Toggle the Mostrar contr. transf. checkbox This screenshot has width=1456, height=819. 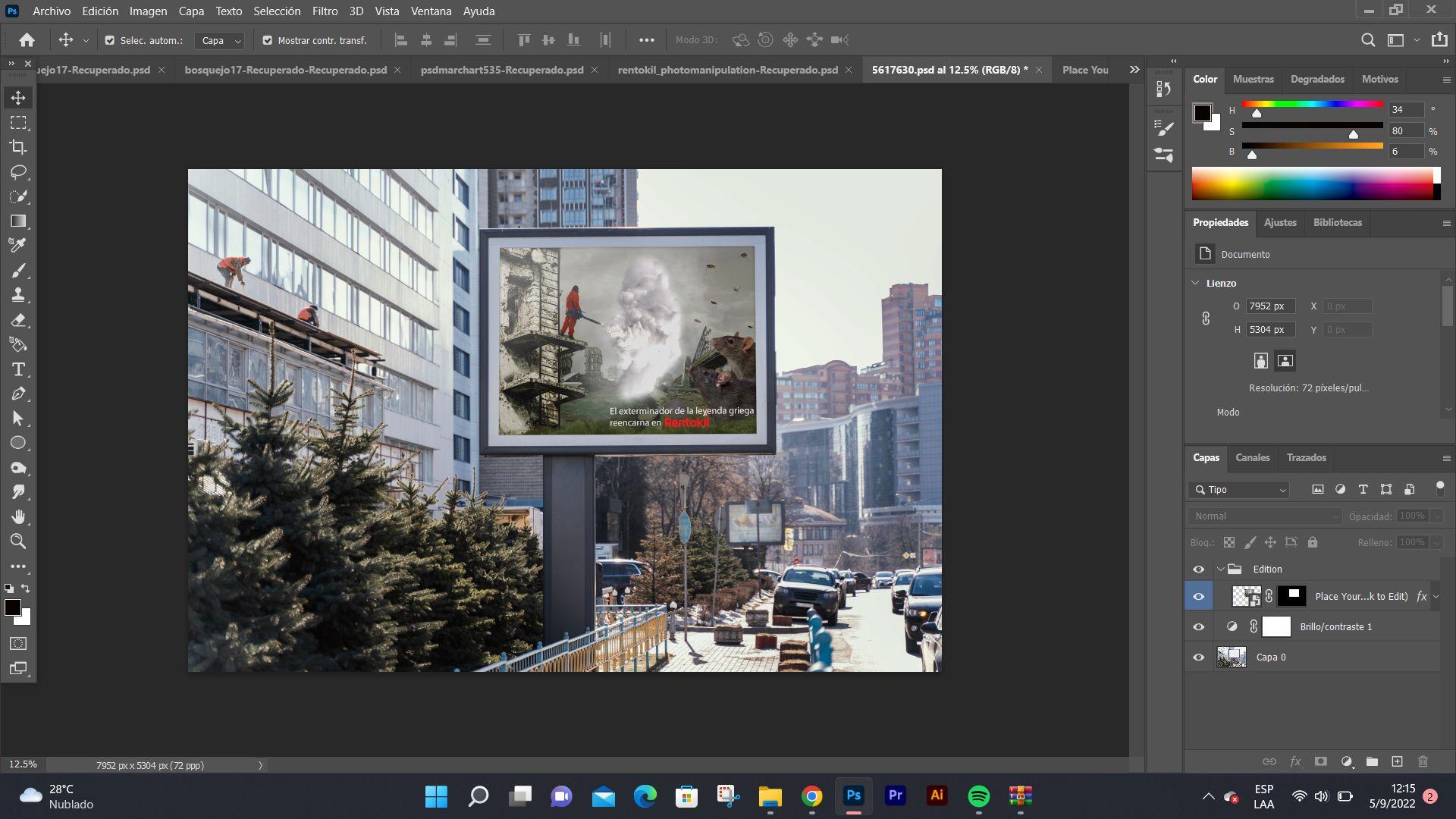point(267,40)
